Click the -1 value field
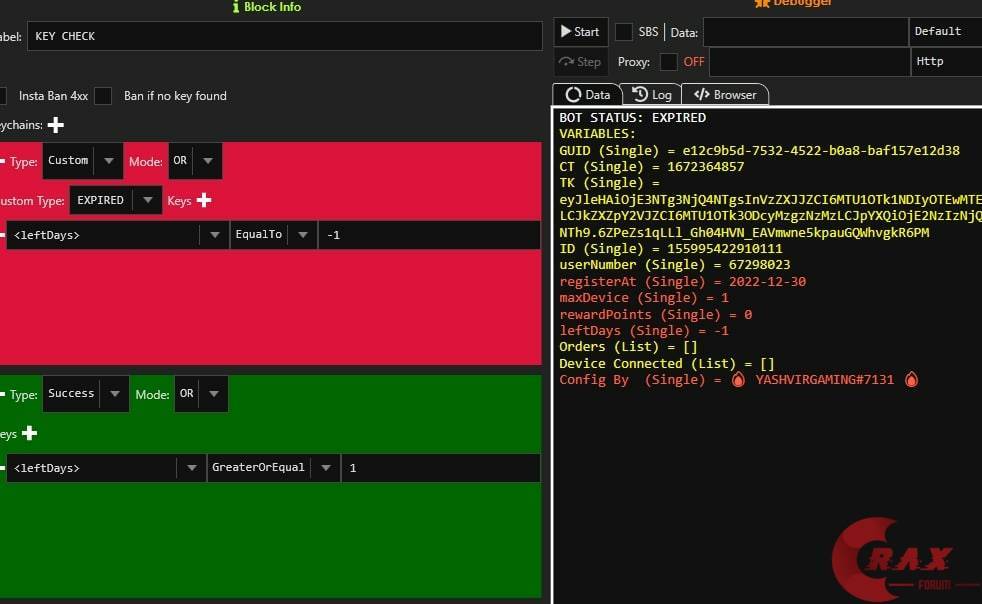Image resolution: width=982 pixels, height=604 pixels. (430, 235)
